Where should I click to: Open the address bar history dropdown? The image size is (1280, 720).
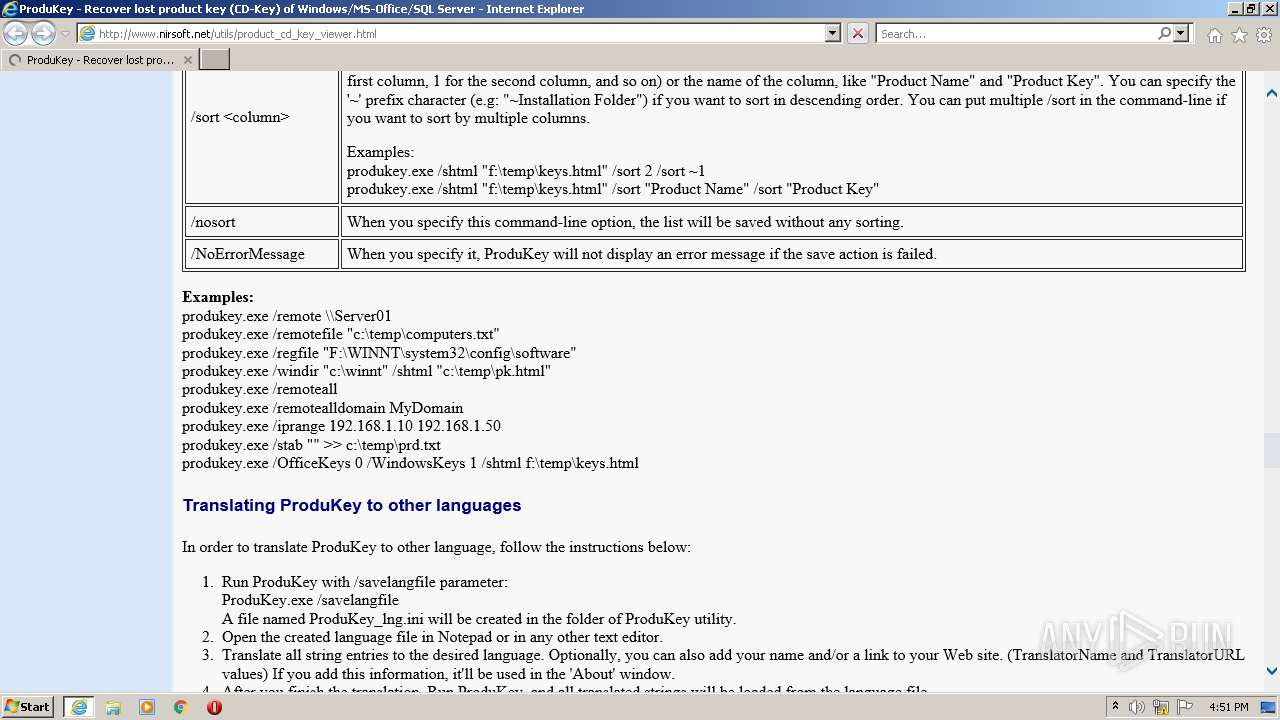click(x=832, y=33)
